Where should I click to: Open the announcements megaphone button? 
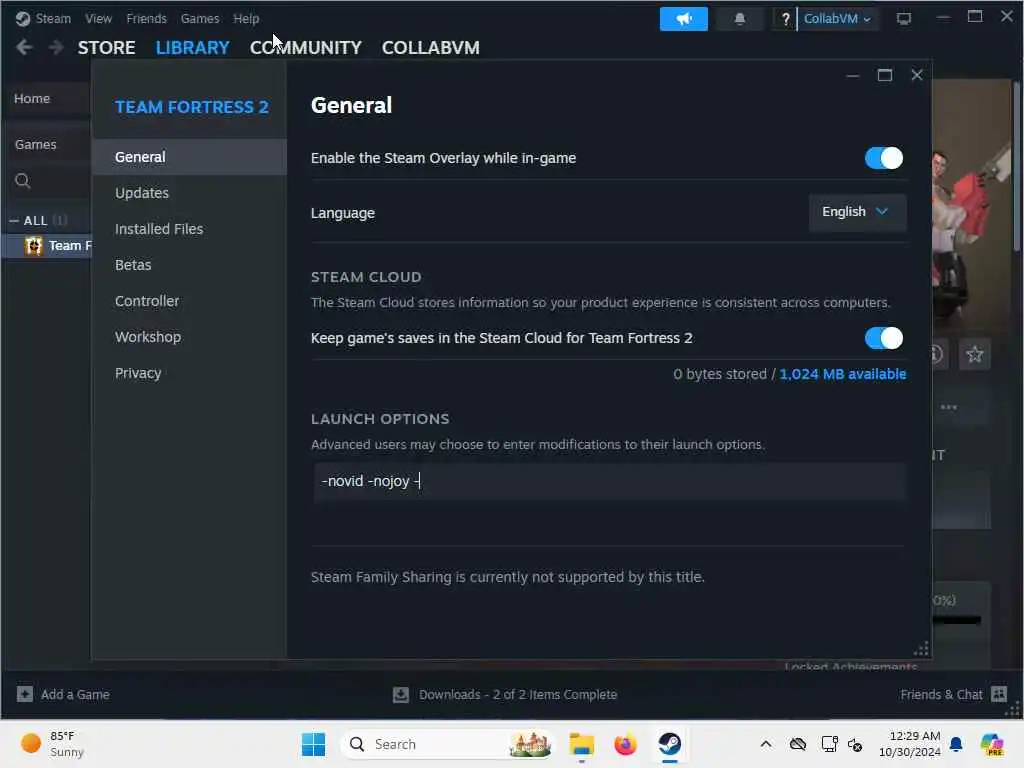[x=684, y=19]
